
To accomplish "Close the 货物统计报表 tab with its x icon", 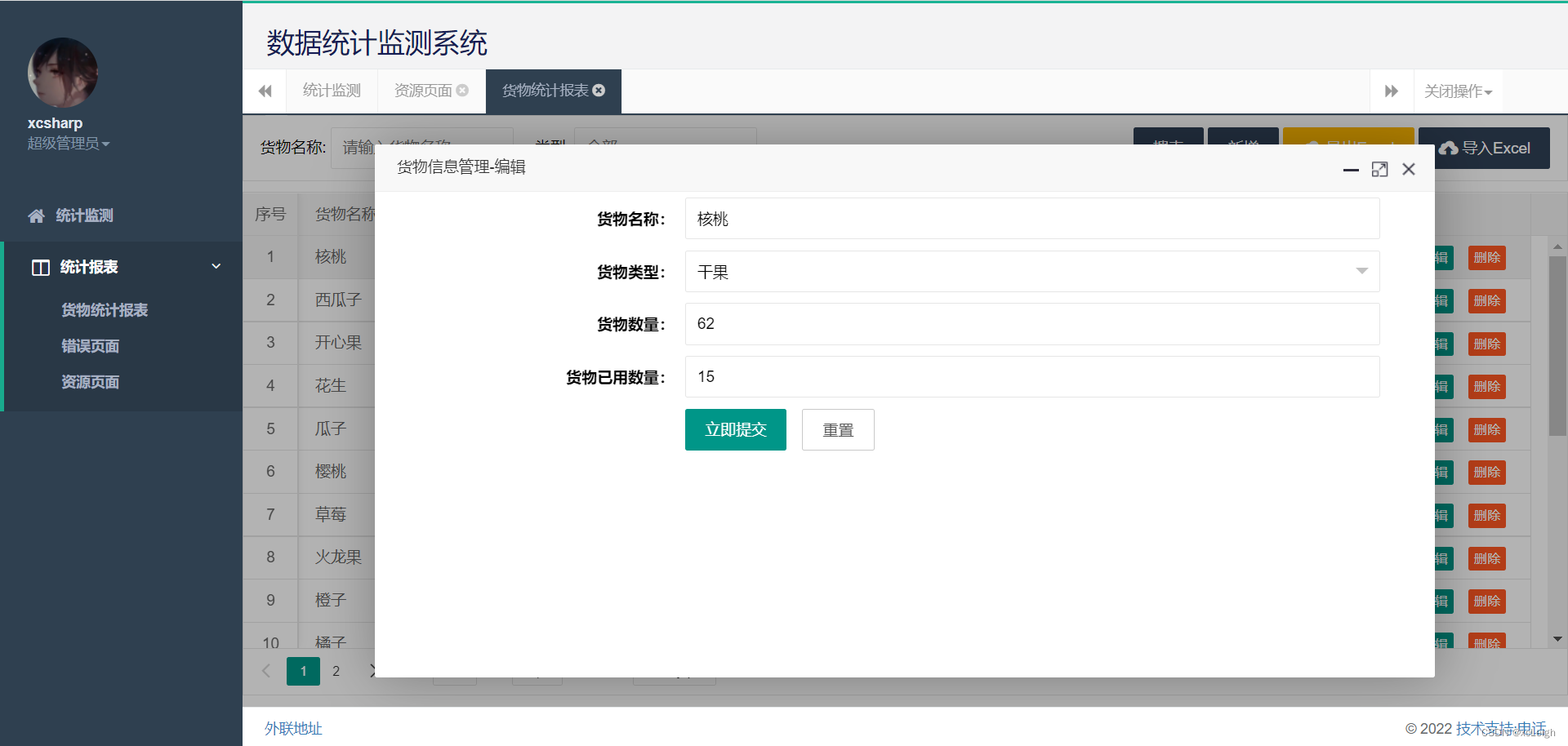I will [599, 91].
